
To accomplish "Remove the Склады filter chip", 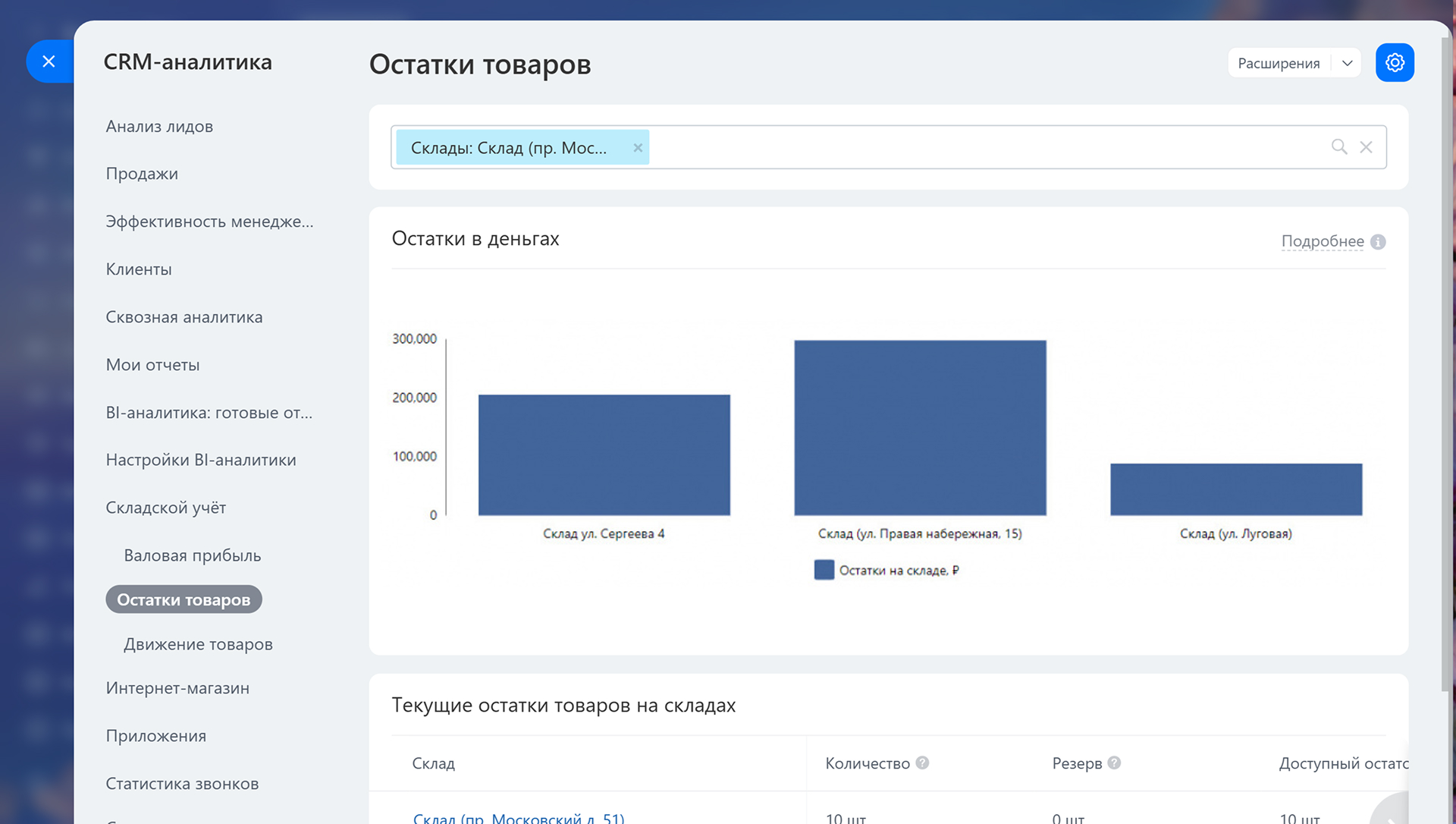I will click(638, 148).
